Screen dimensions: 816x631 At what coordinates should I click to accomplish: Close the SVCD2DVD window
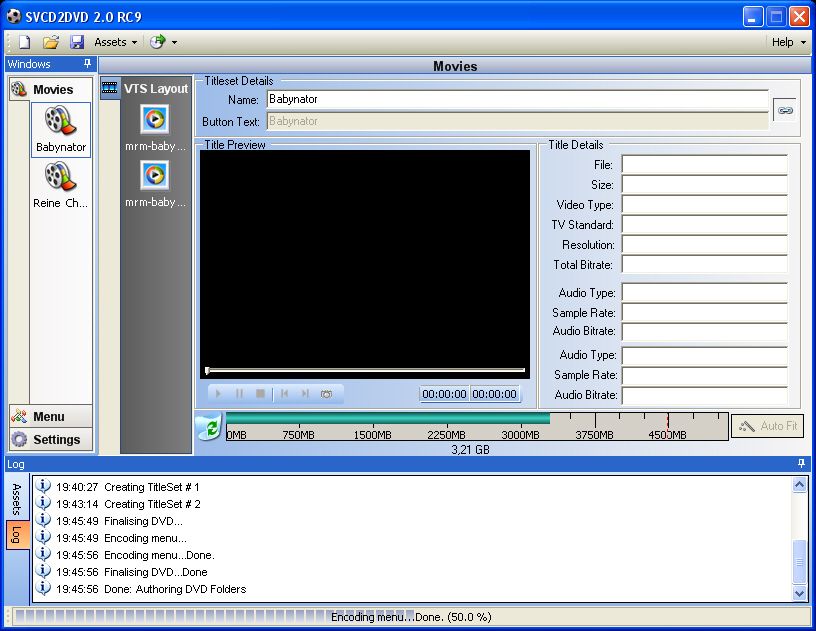(x=799, y=17)
